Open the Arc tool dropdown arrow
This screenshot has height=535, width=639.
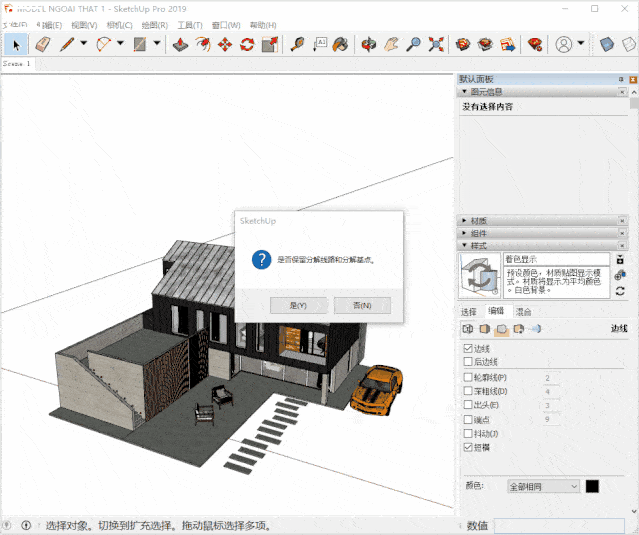tap(121, 43)
